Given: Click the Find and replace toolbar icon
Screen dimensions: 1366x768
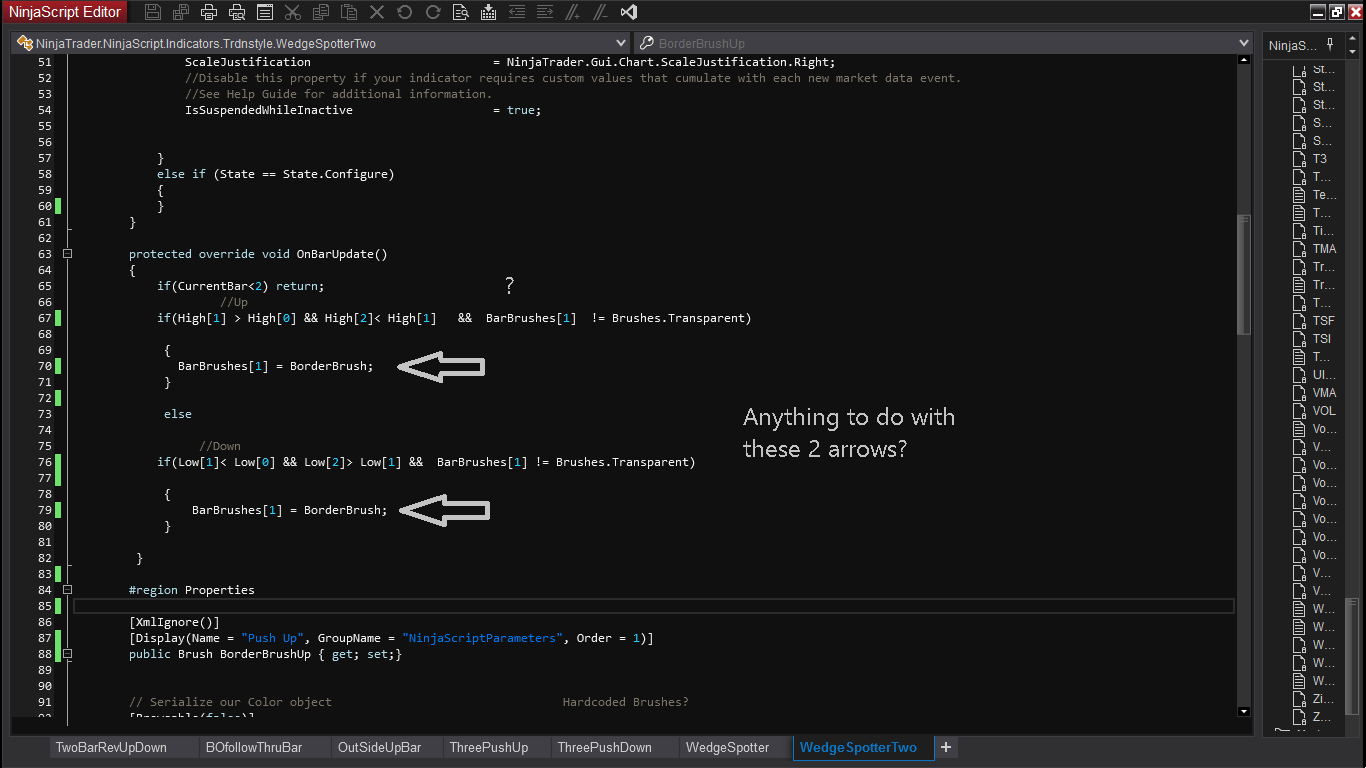Looking at the screenshot, I should tap(459, 13).
